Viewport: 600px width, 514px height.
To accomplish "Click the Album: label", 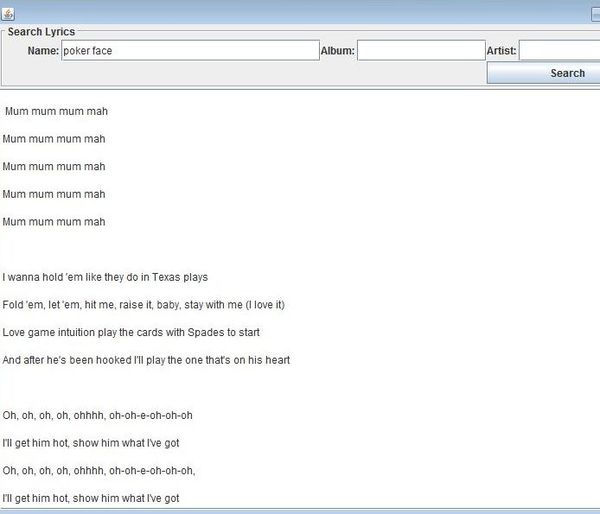I will (338, 51).
